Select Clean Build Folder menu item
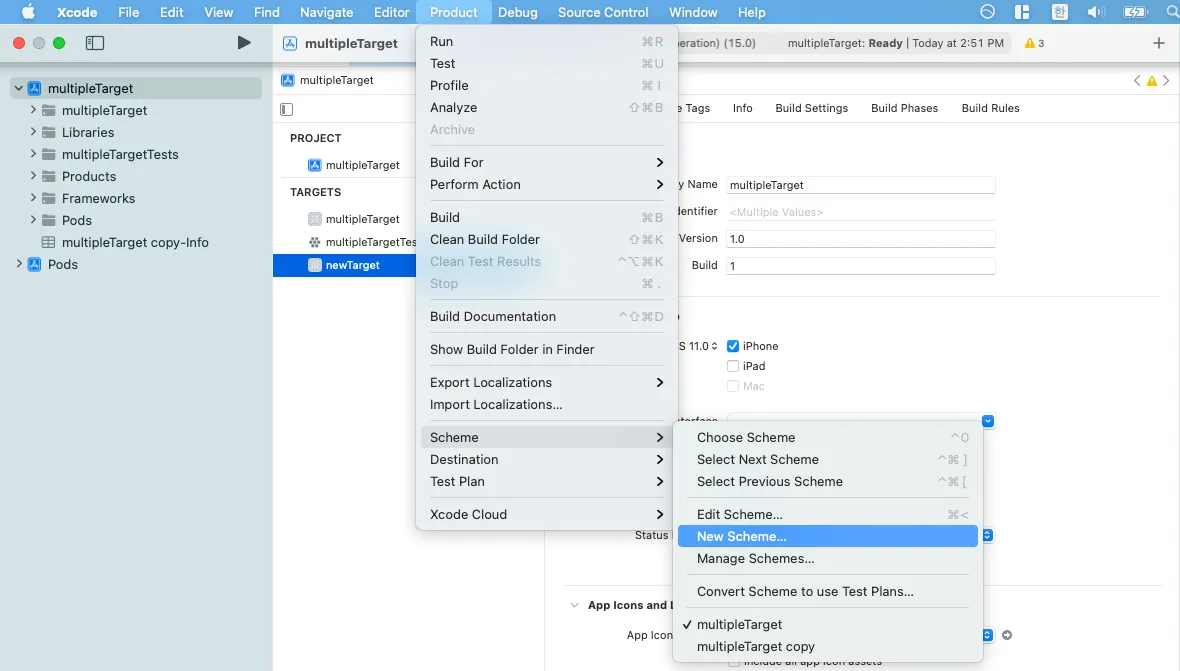The image size is (1180, 671). pos(547,239)
